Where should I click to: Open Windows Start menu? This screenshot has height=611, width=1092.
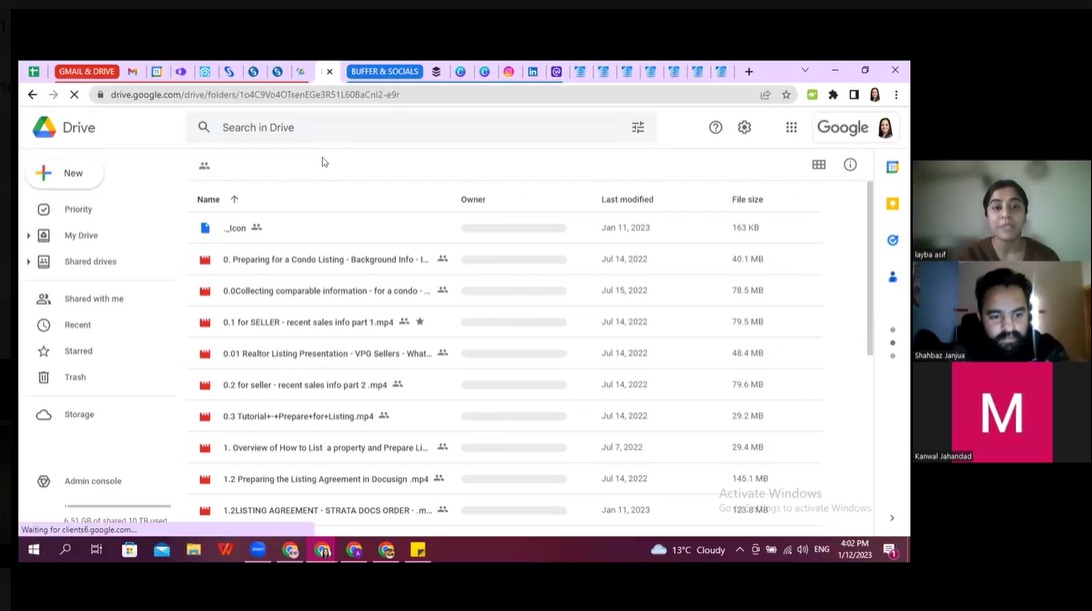coord(33,550)
